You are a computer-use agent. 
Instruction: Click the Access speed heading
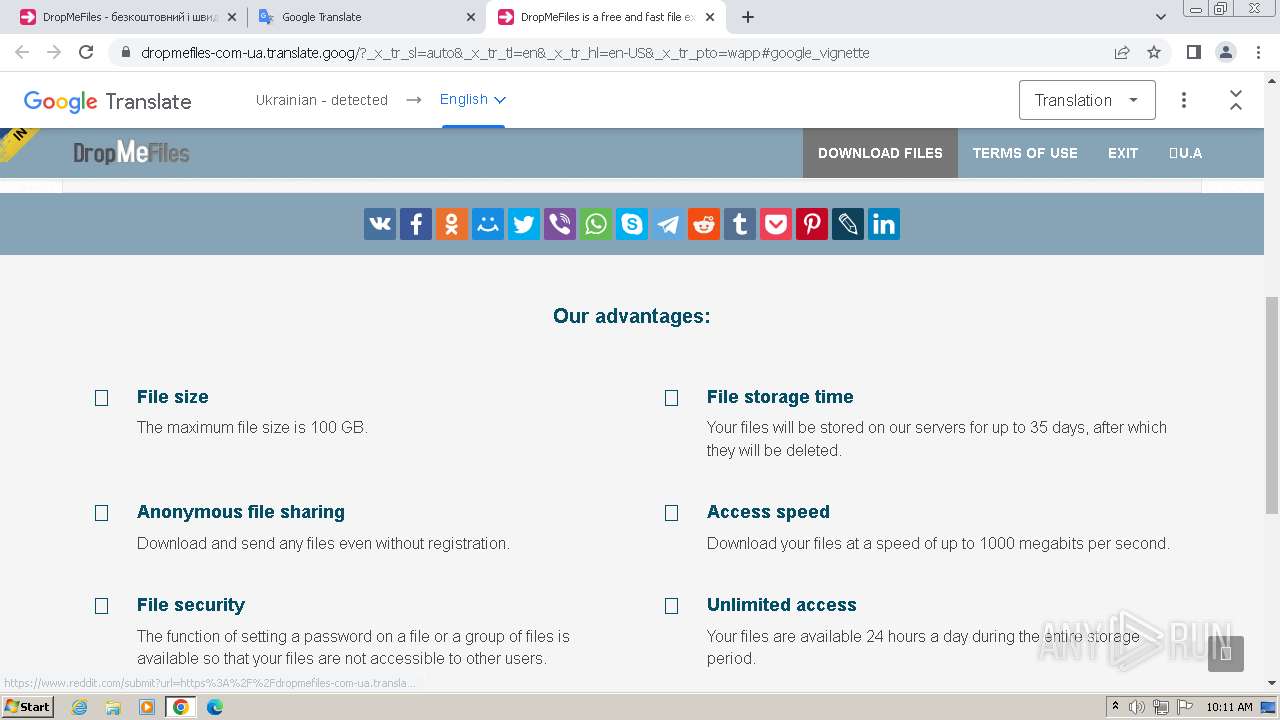(x=768, y=512)
